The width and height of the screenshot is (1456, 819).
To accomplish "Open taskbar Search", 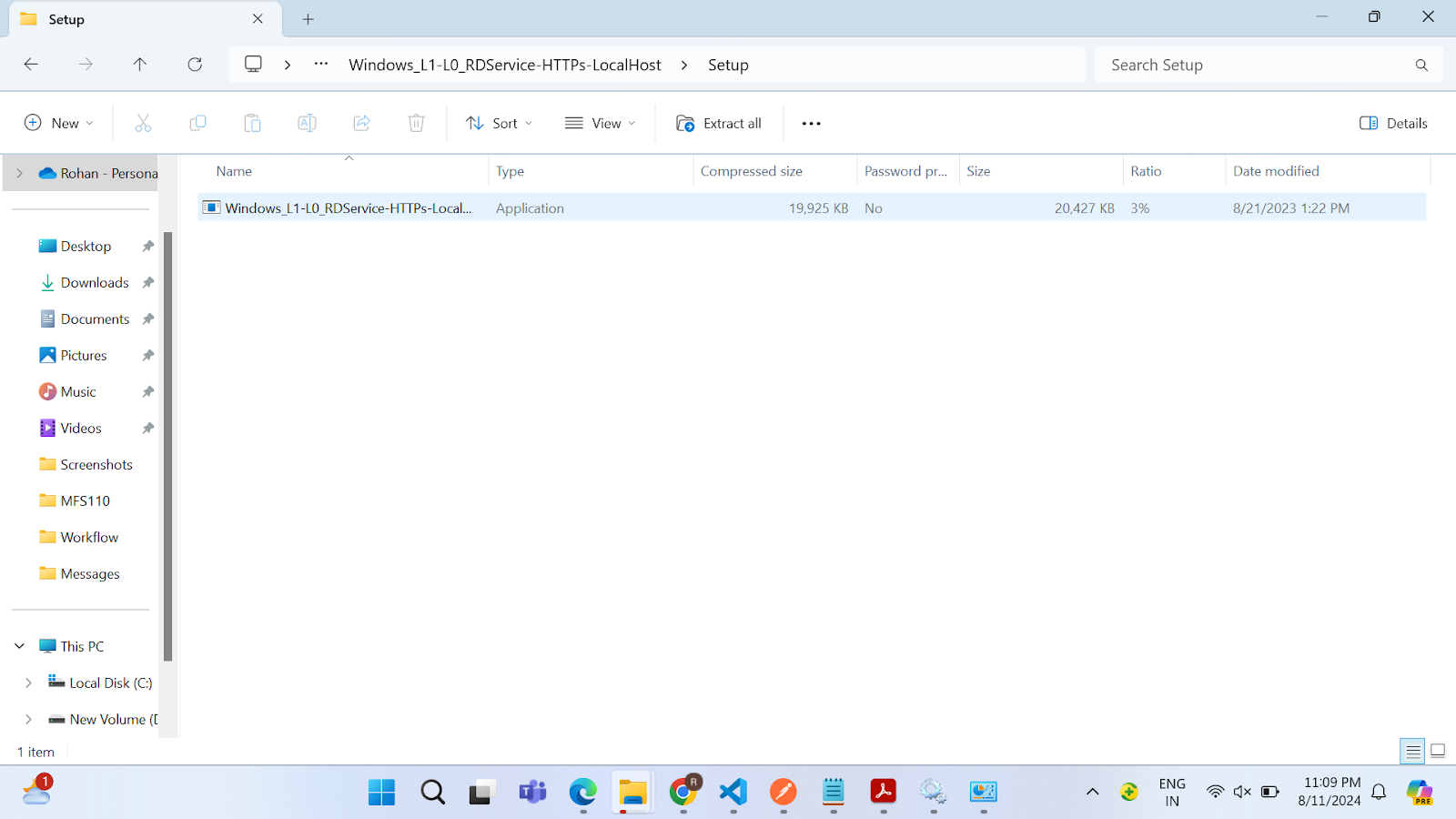I will 432,793.
